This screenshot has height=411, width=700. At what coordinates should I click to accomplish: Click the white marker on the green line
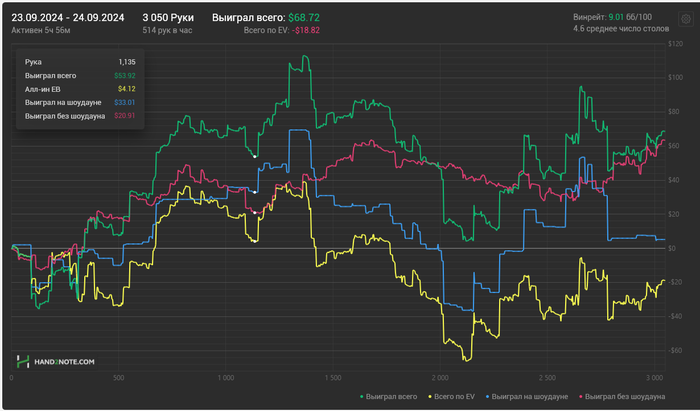click(x=255, y=157)
